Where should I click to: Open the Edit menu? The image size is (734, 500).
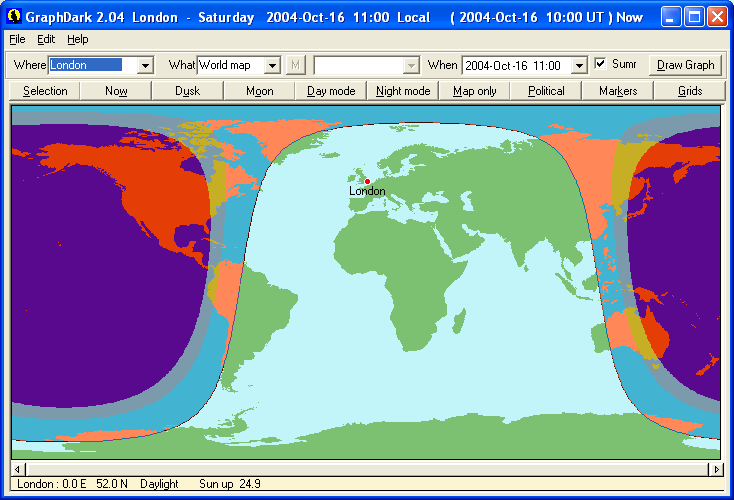point(46,39)
